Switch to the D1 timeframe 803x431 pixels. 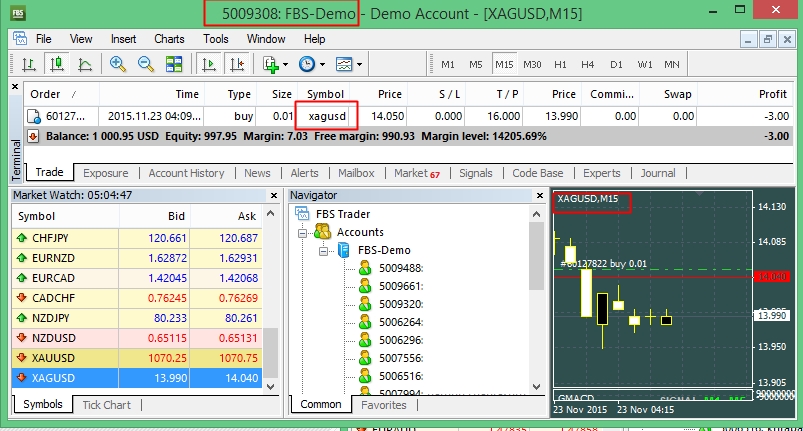[616, 64]
